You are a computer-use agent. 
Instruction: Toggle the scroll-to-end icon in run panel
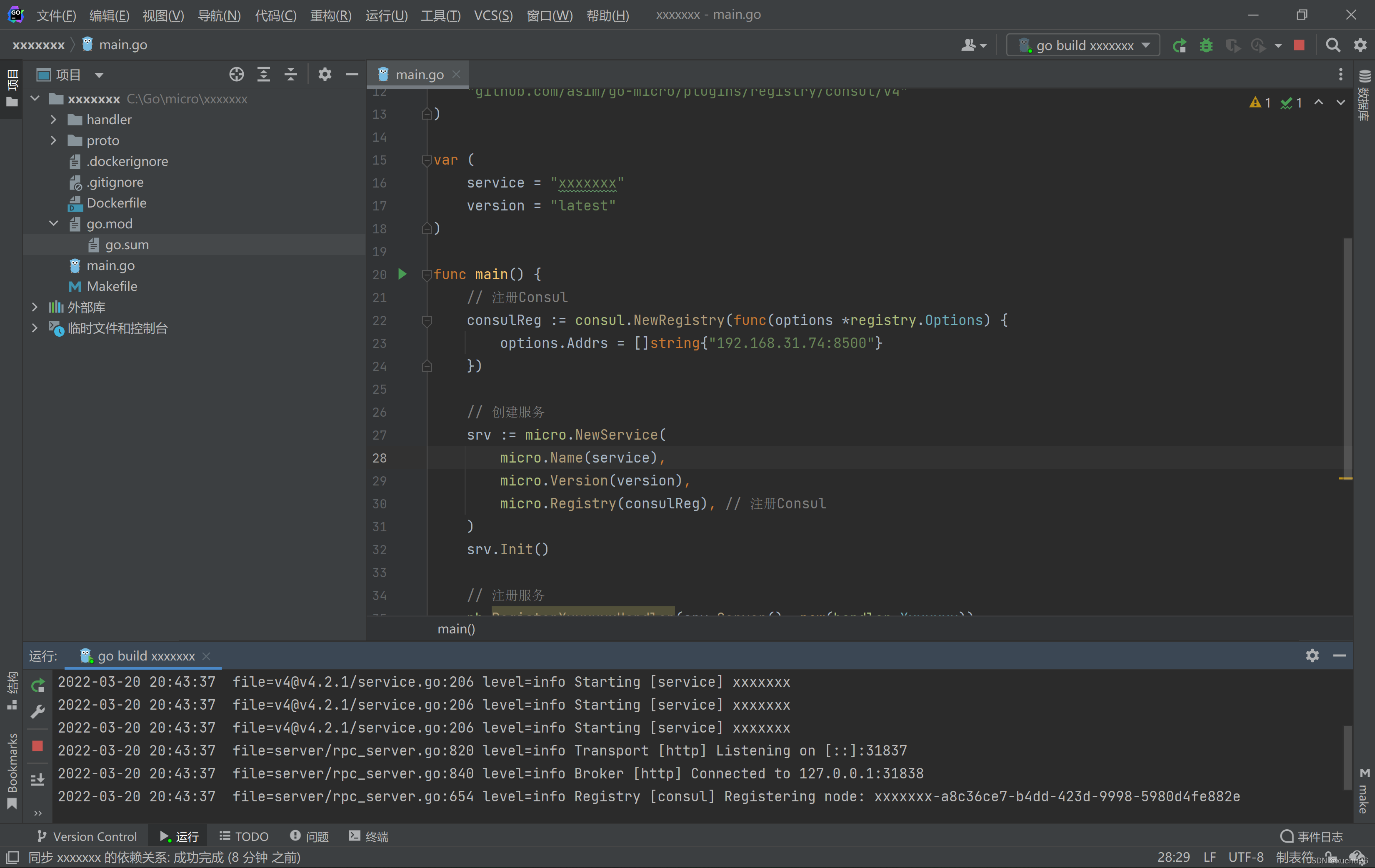(x=37, y=780)
